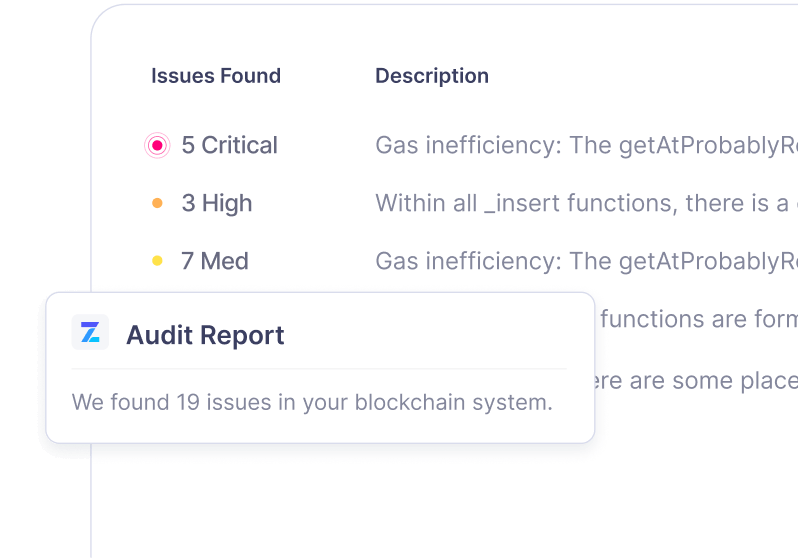Click the orange High severity dot

157,203
